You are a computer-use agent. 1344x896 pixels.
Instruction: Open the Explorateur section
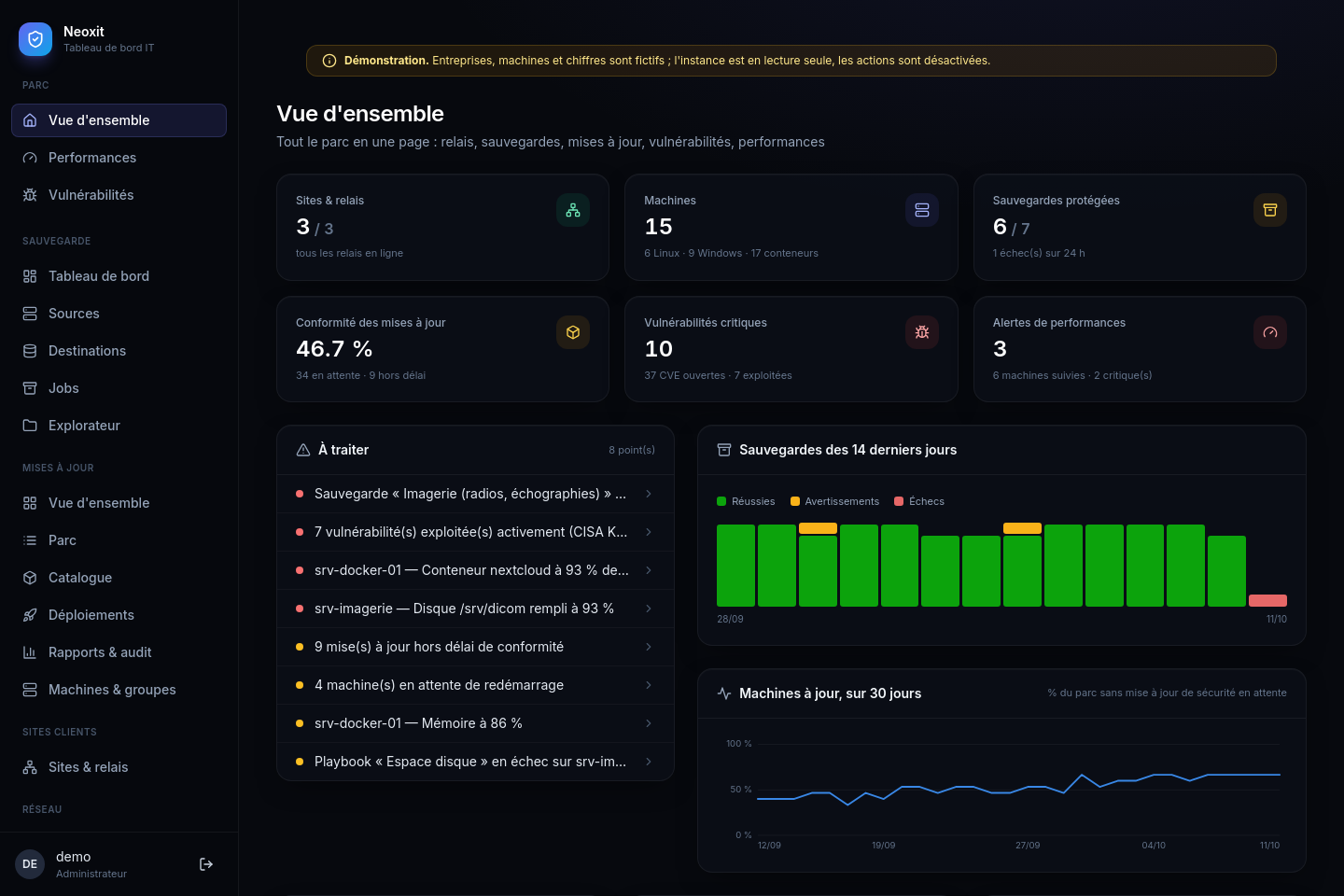coord(119,426)
